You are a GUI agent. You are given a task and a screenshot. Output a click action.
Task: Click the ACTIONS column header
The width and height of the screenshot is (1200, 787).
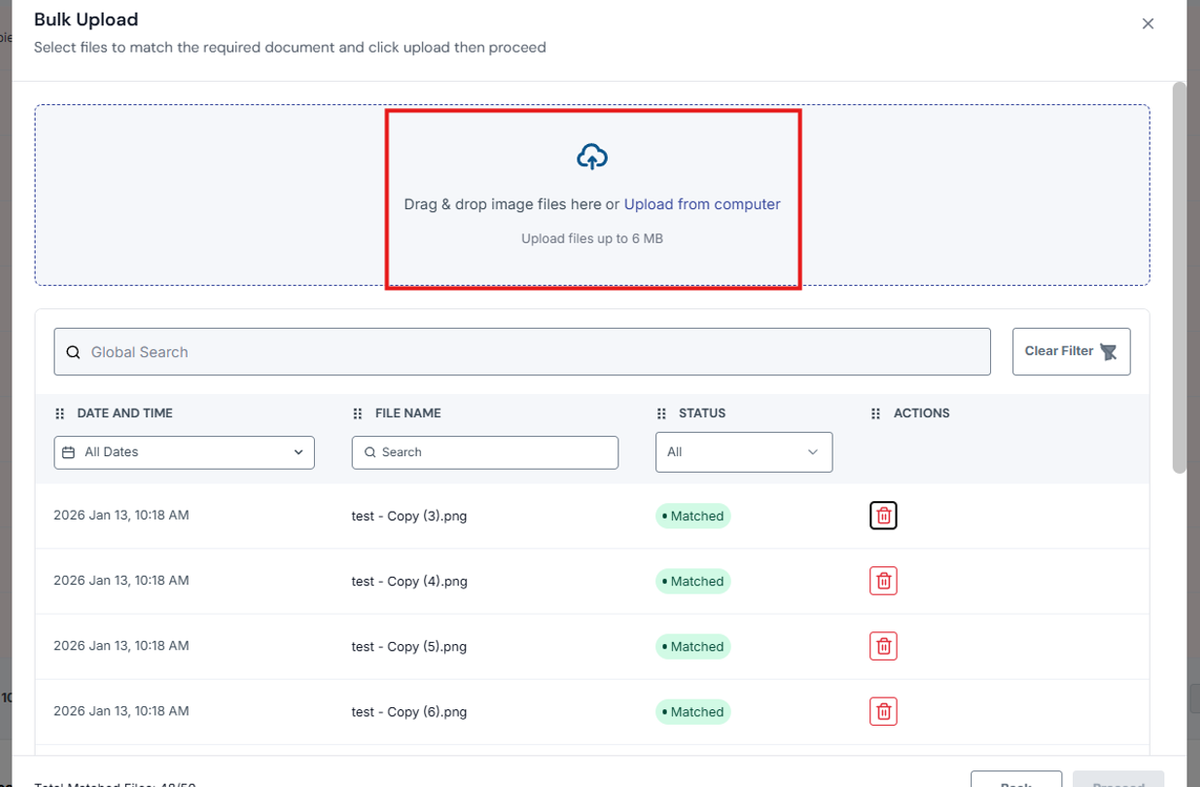coord(922,413)
